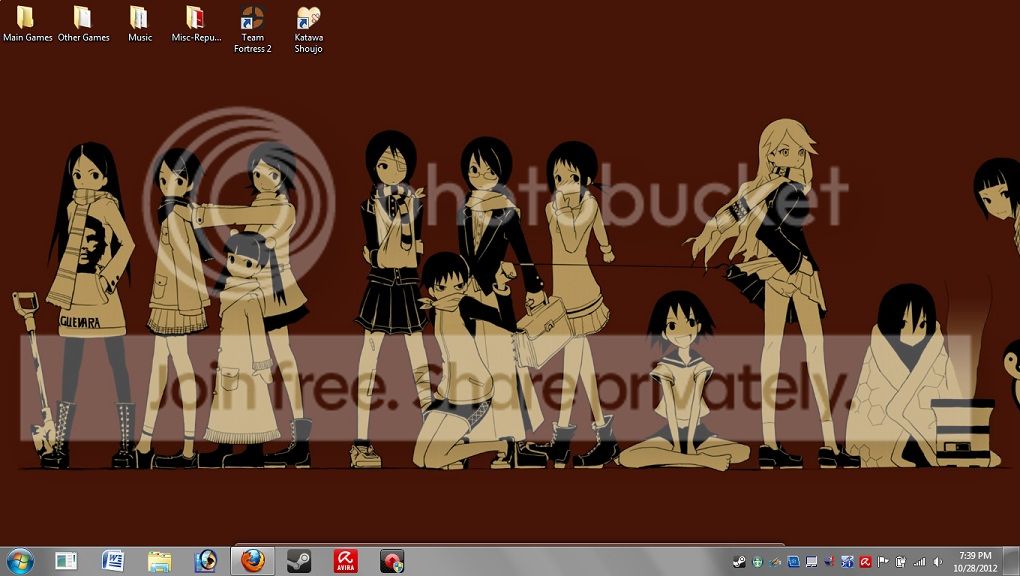Launch the Katawa Shoujo shortcut
This screenshot has height=576, width=1020.
click(308, 30)
